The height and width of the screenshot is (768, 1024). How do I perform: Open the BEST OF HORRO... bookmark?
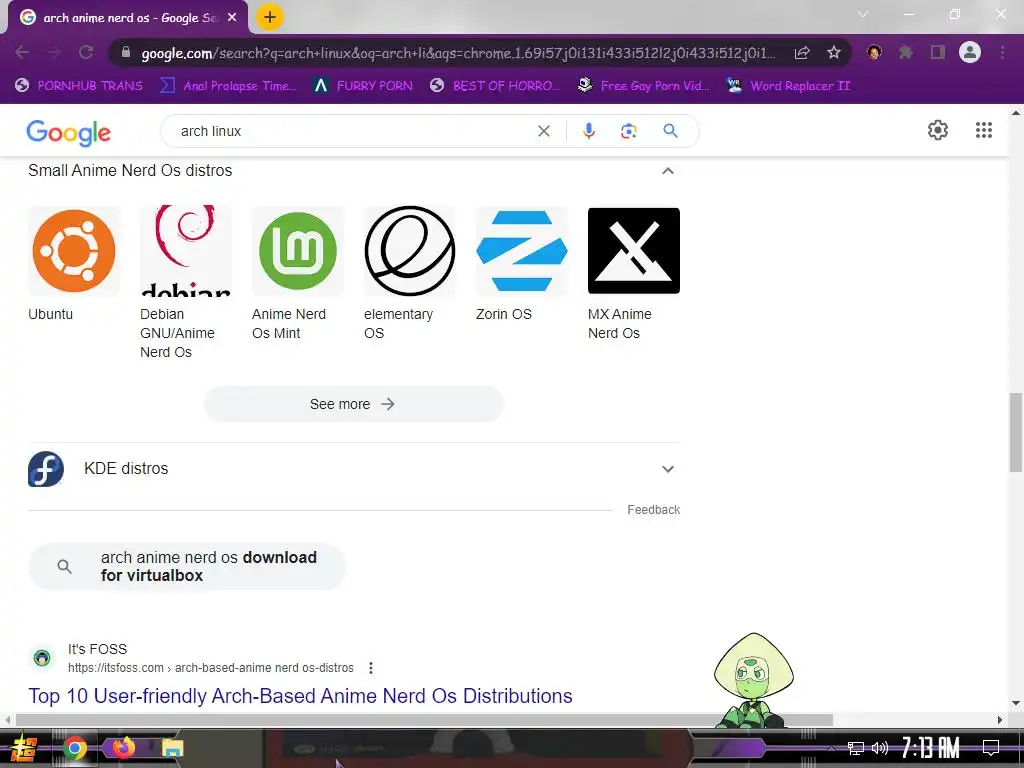(x=494, y=86)
